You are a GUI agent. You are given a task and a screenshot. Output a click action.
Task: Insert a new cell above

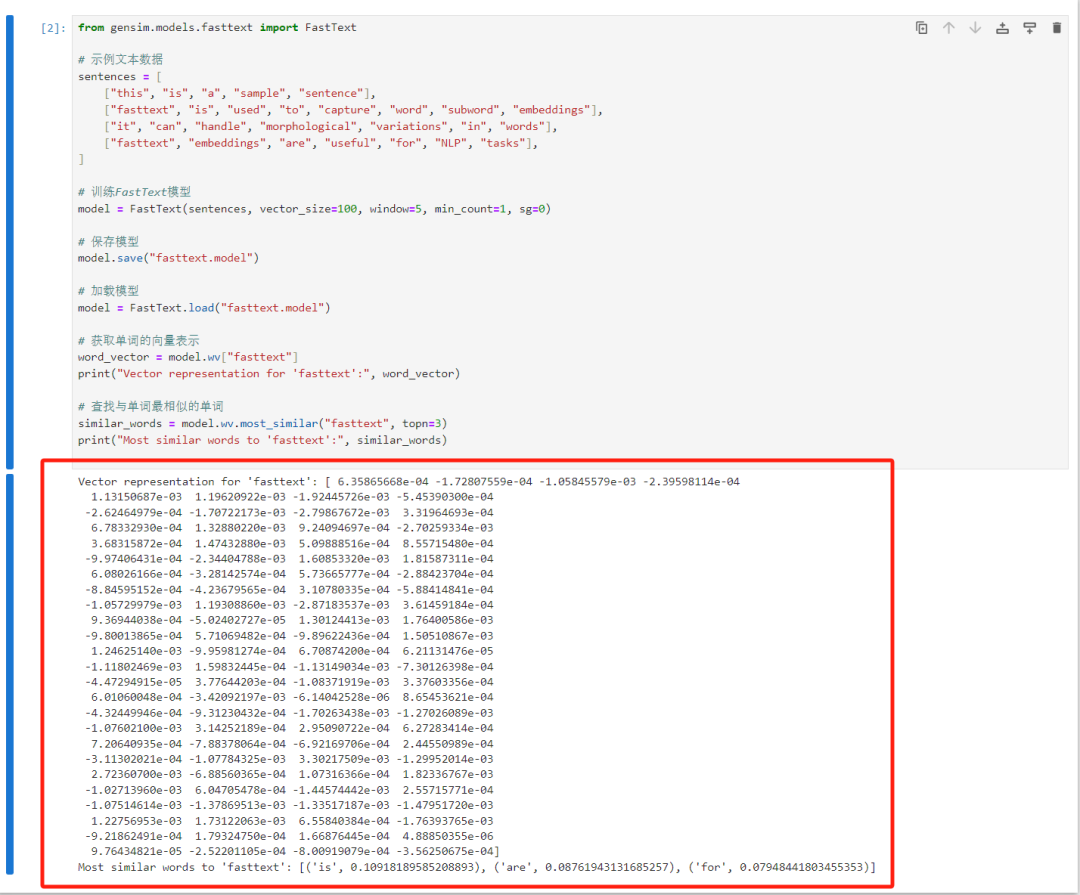point(1002,28)
